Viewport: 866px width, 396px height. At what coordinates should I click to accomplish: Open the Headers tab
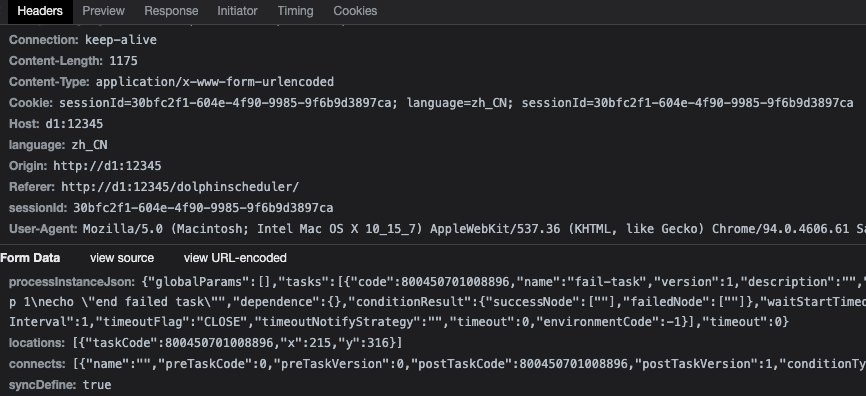coord(40,11)
